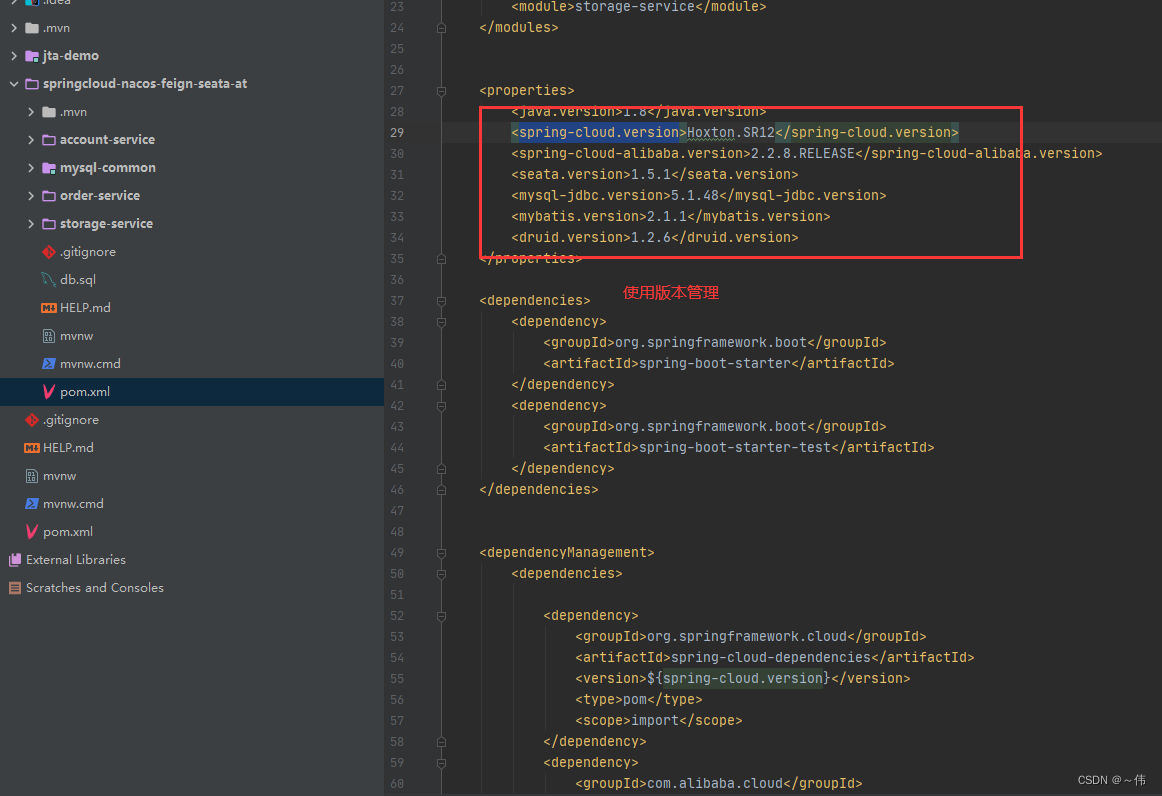Open External Libraries node
This screenshot has height=796, width=1162.
[76, 560]
